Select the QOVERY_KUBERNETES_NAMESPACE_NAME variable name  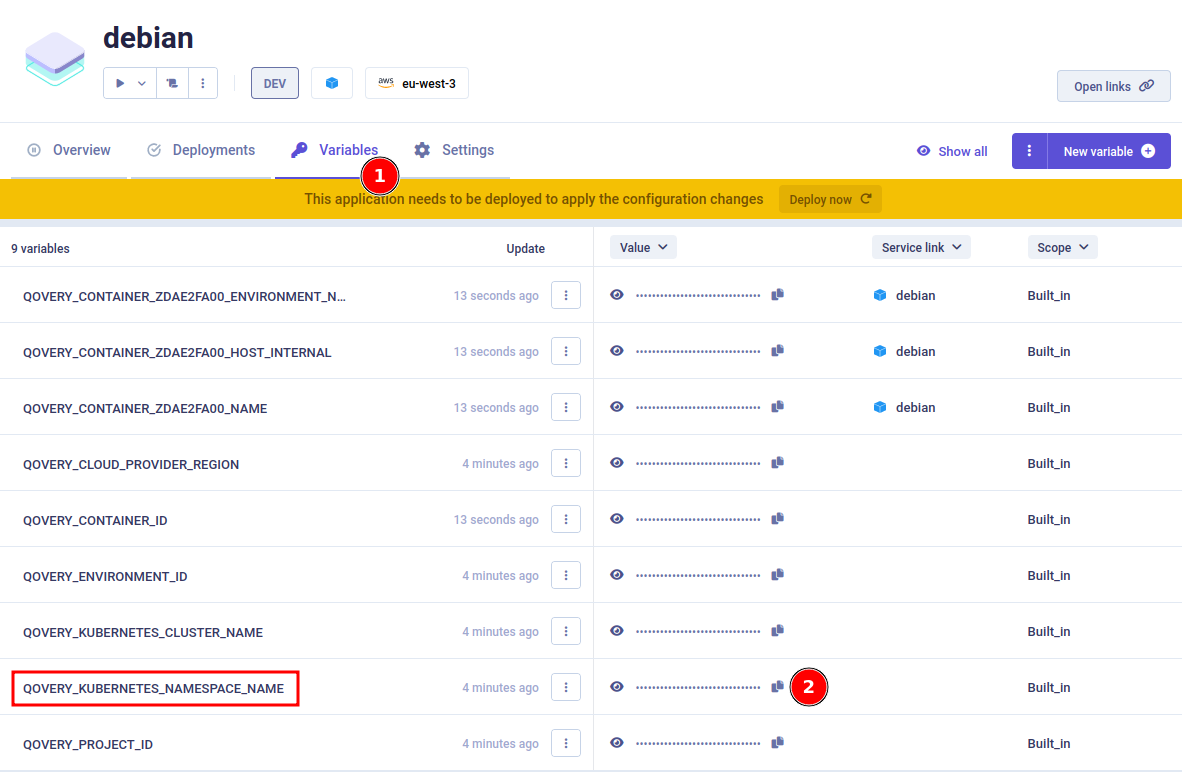click(x=154, y=689)
